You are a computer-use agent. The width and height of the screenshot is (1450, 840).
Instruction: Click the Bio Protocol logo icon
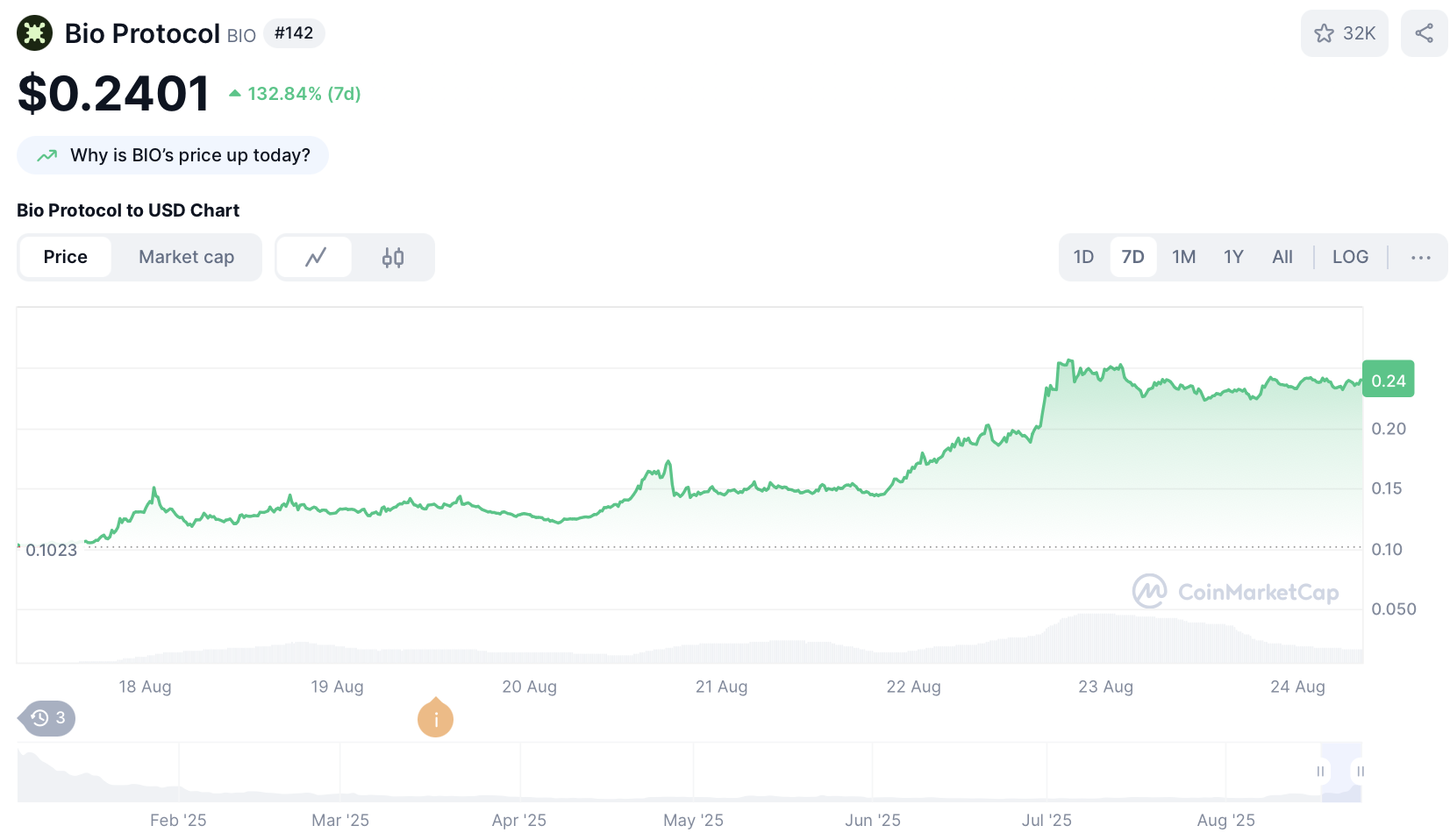(x=35, y=33)
